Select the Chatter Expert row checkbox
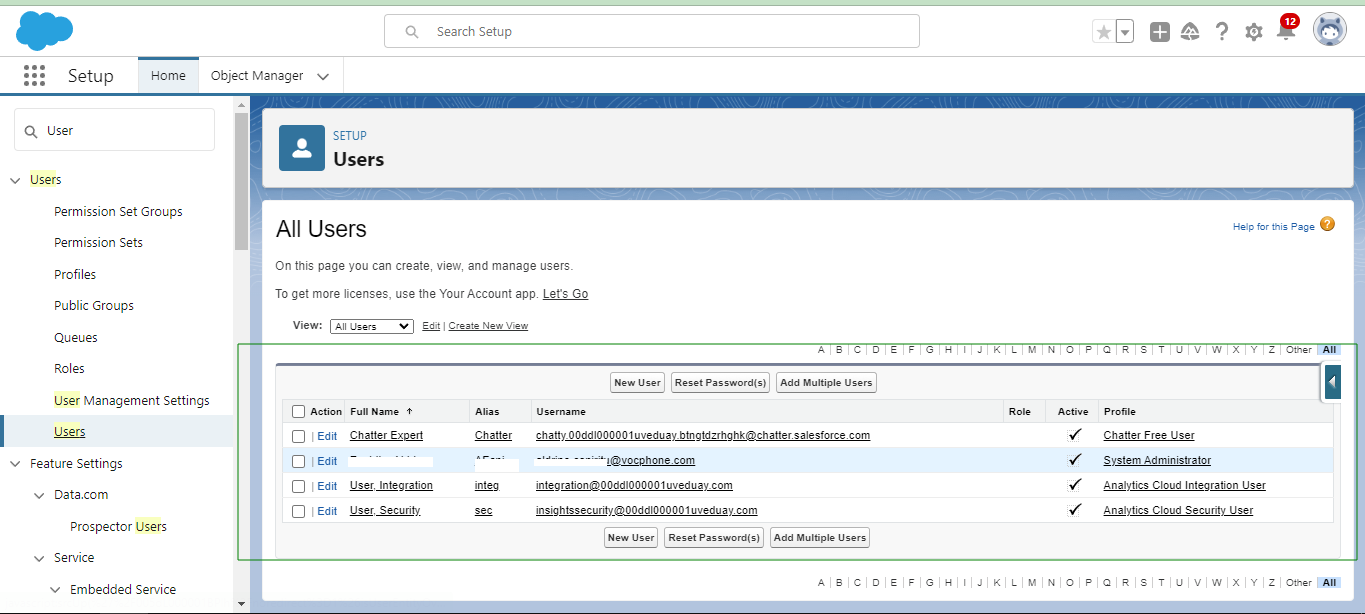1365x614 pixels. (298, 436)
